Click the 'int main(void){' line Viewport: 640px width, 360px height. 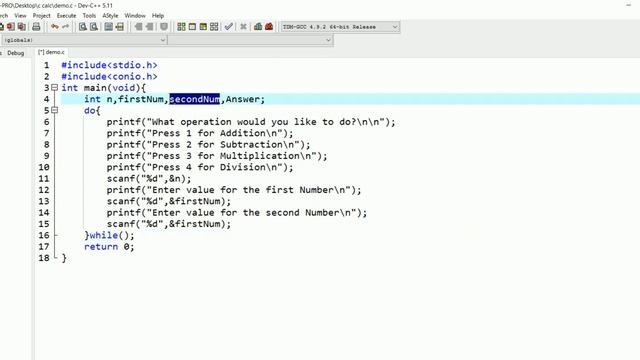coord(104,87)
